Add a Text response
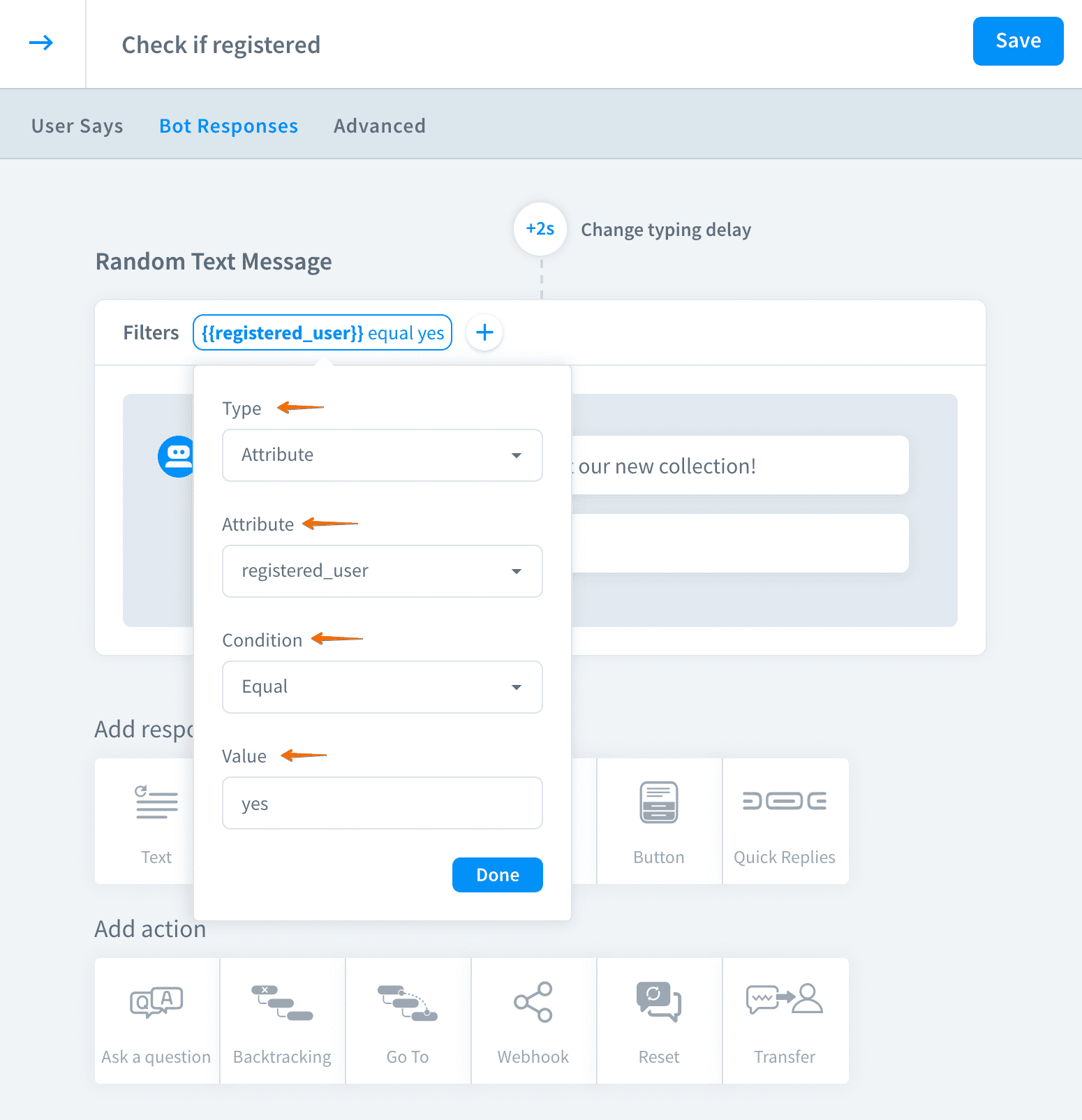 [156, 820]
